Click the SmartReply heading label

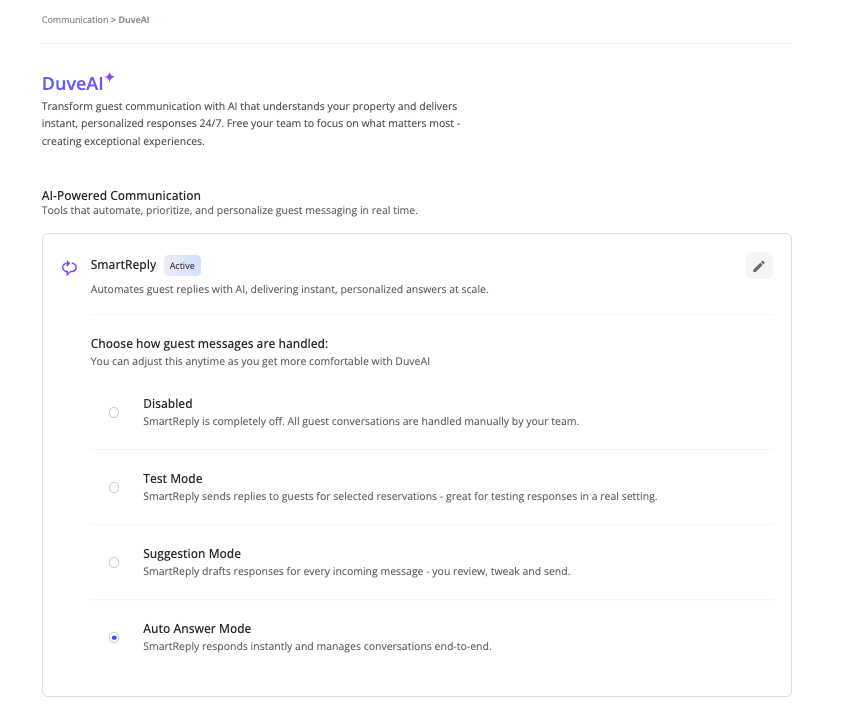click(123, 264)
